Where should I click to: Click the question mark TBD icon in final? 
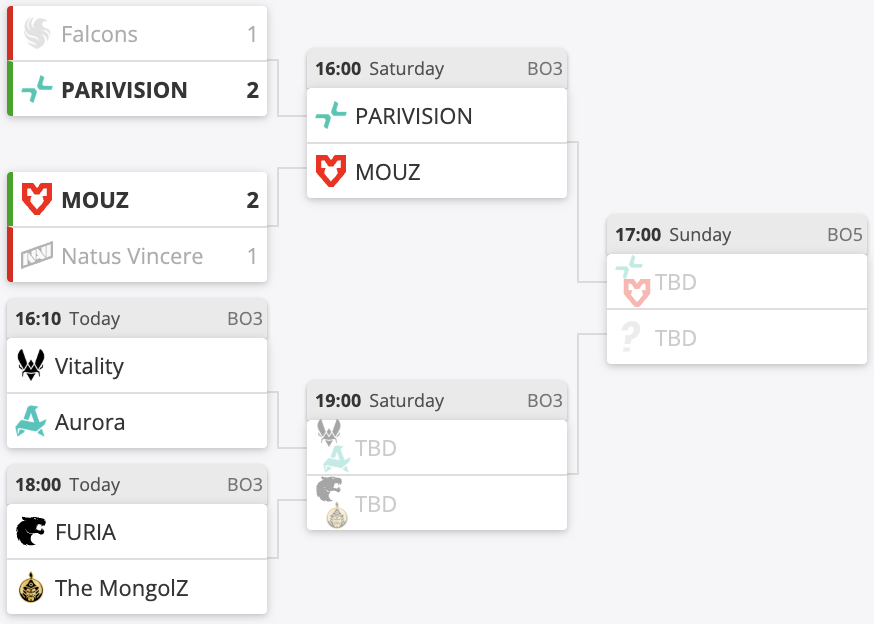629,338
